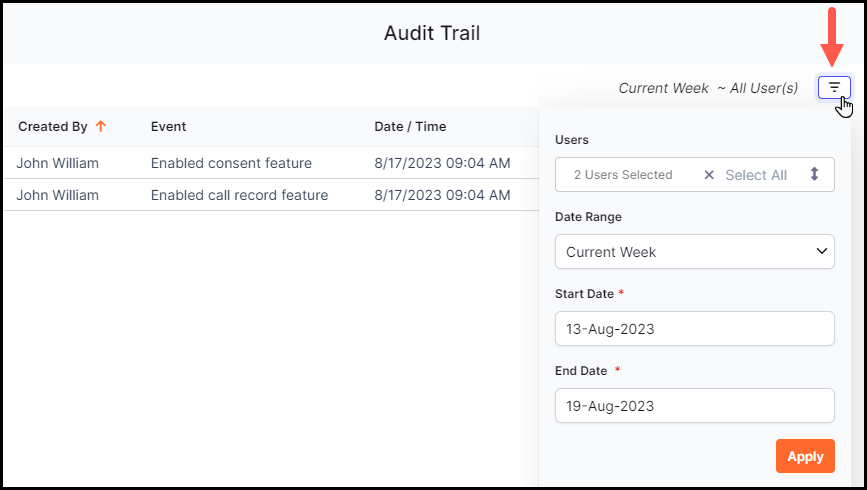Click the Start Date input field
867x490 pixels.
point(694,329)
